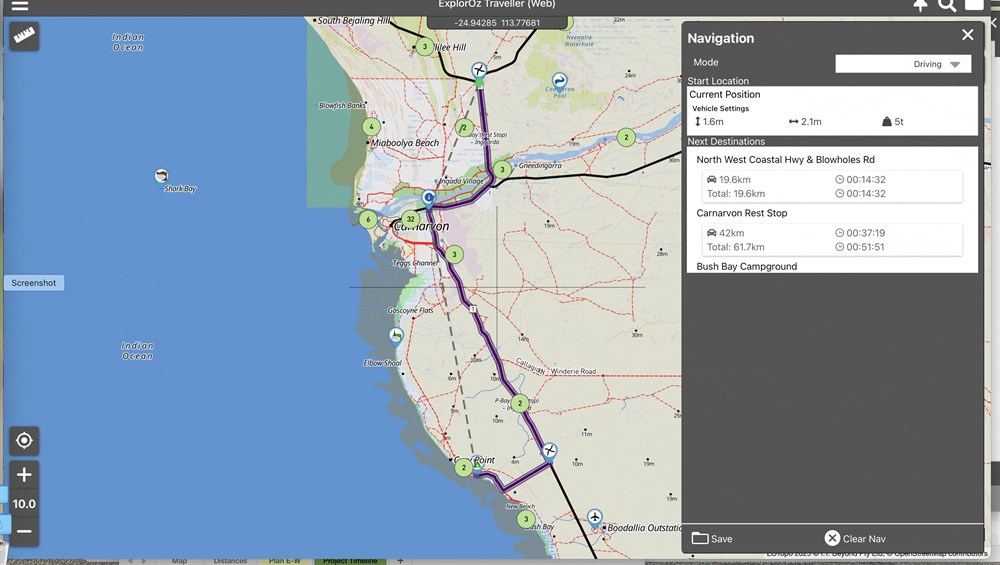The height and width of the screenshot is (565, 1000).
Task: Select the Plan E-W tab
Action: click(284, 560)
